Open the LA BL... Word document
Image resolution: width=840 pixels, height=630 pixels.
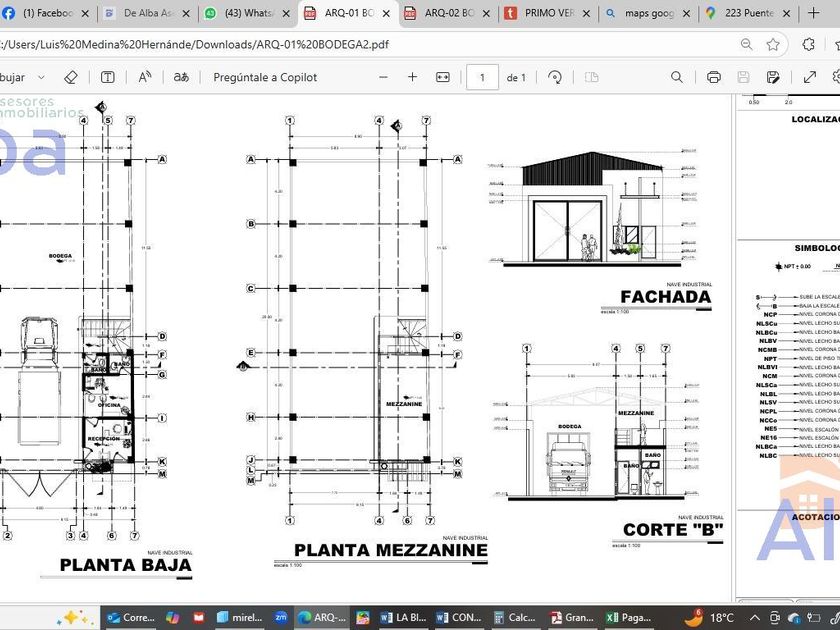coord(403,617)
